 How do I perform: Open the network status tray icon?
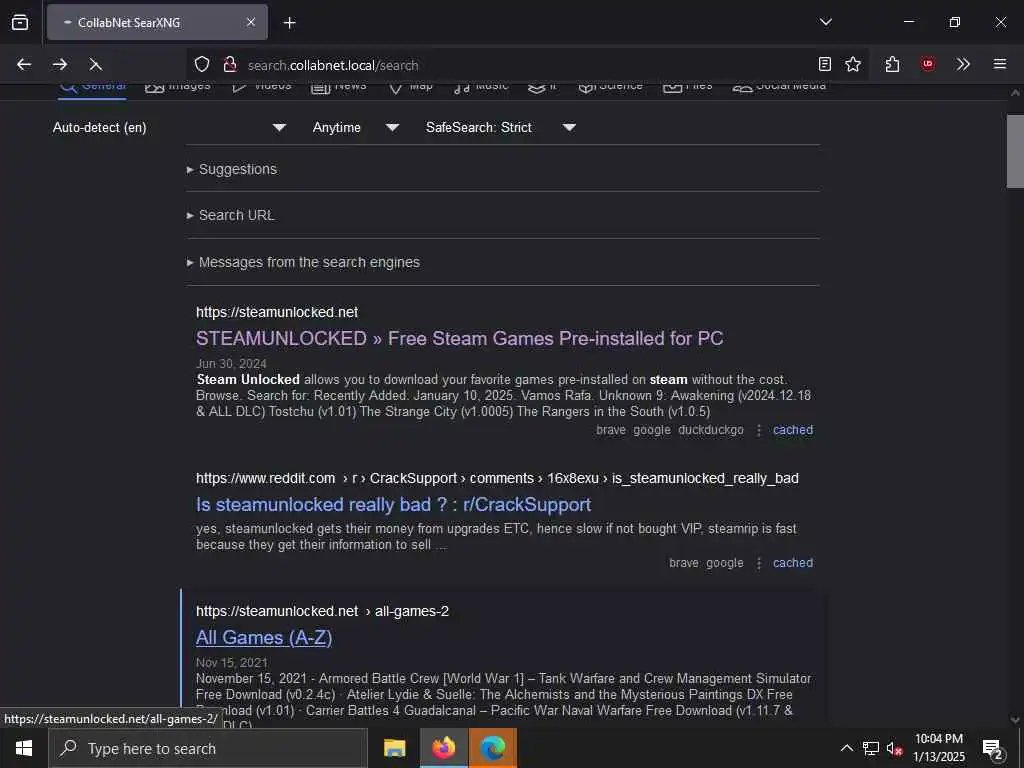click(871, 748)
